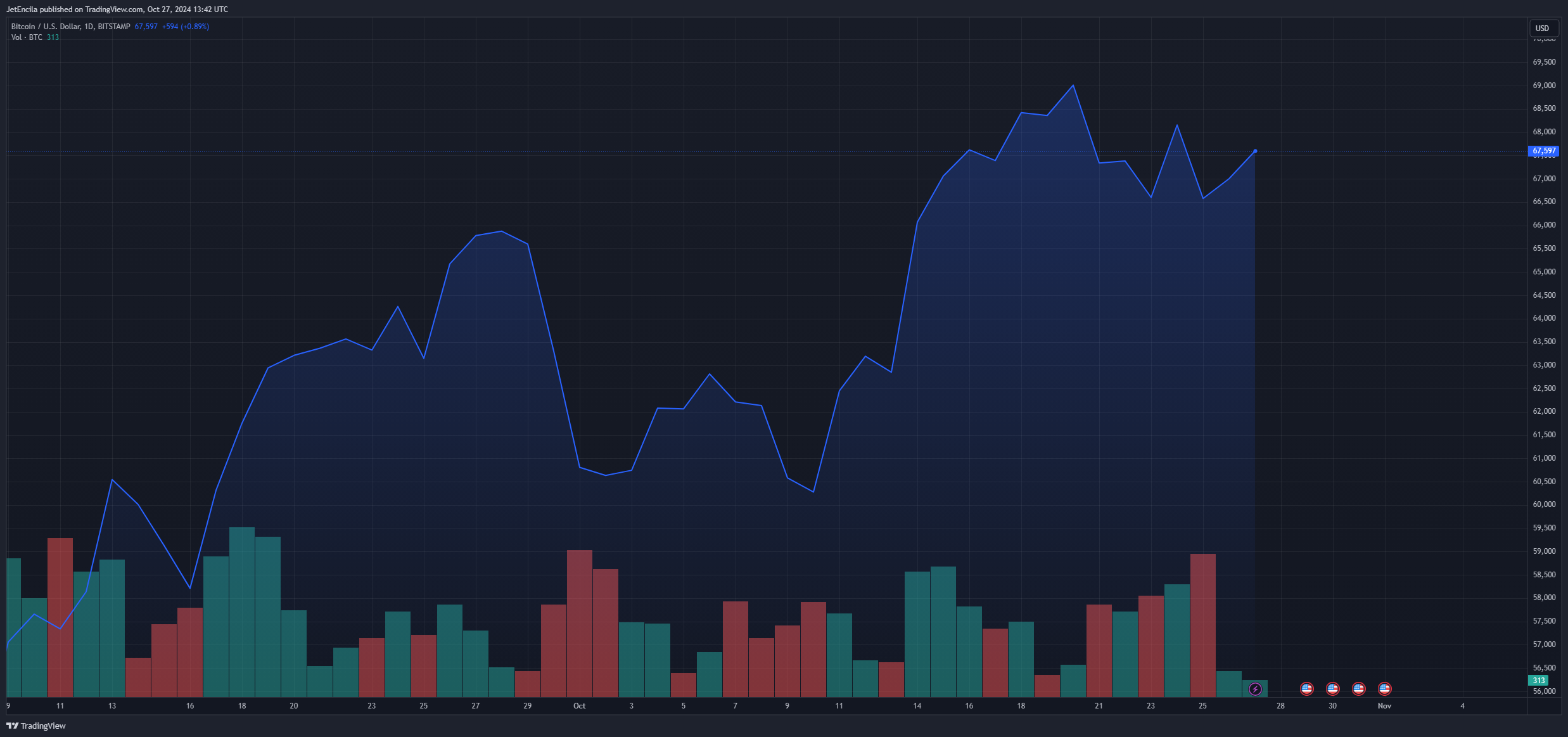Click the 28 date on time axis
The width and height of the screenshot is (1568, 737).
point(1280,706)
